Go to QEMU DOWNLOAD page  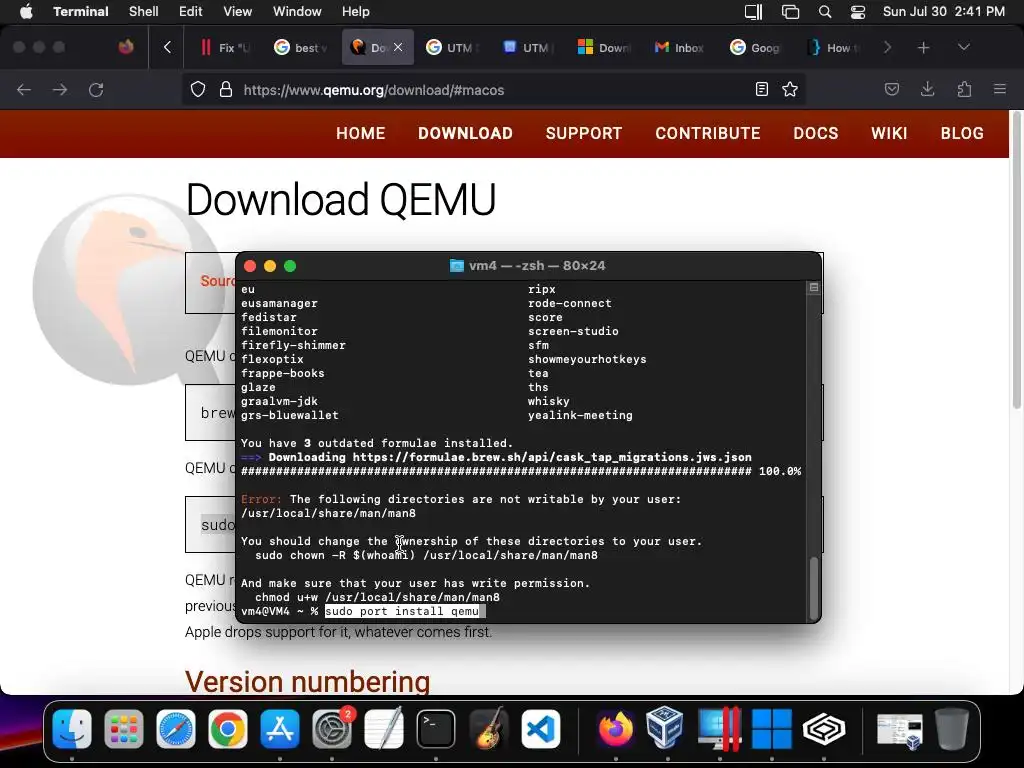465,133
